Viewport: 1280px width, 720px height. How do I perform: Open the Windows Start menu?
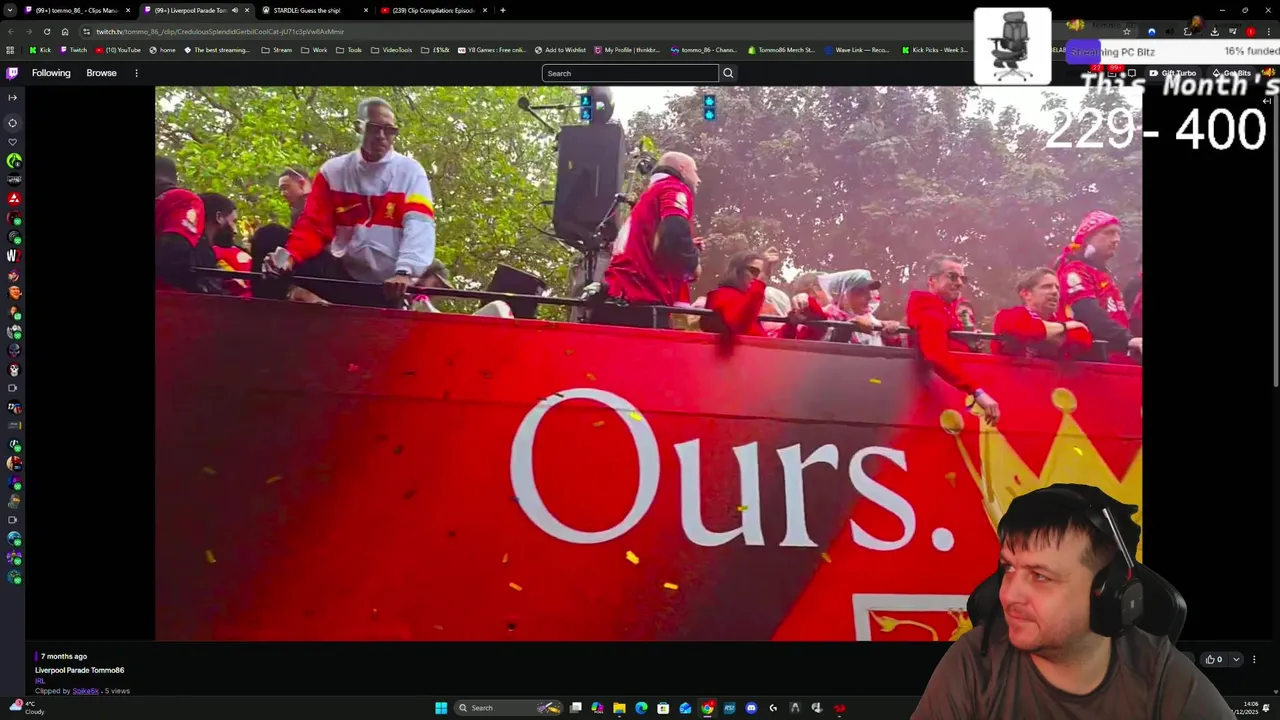[441, 708]
